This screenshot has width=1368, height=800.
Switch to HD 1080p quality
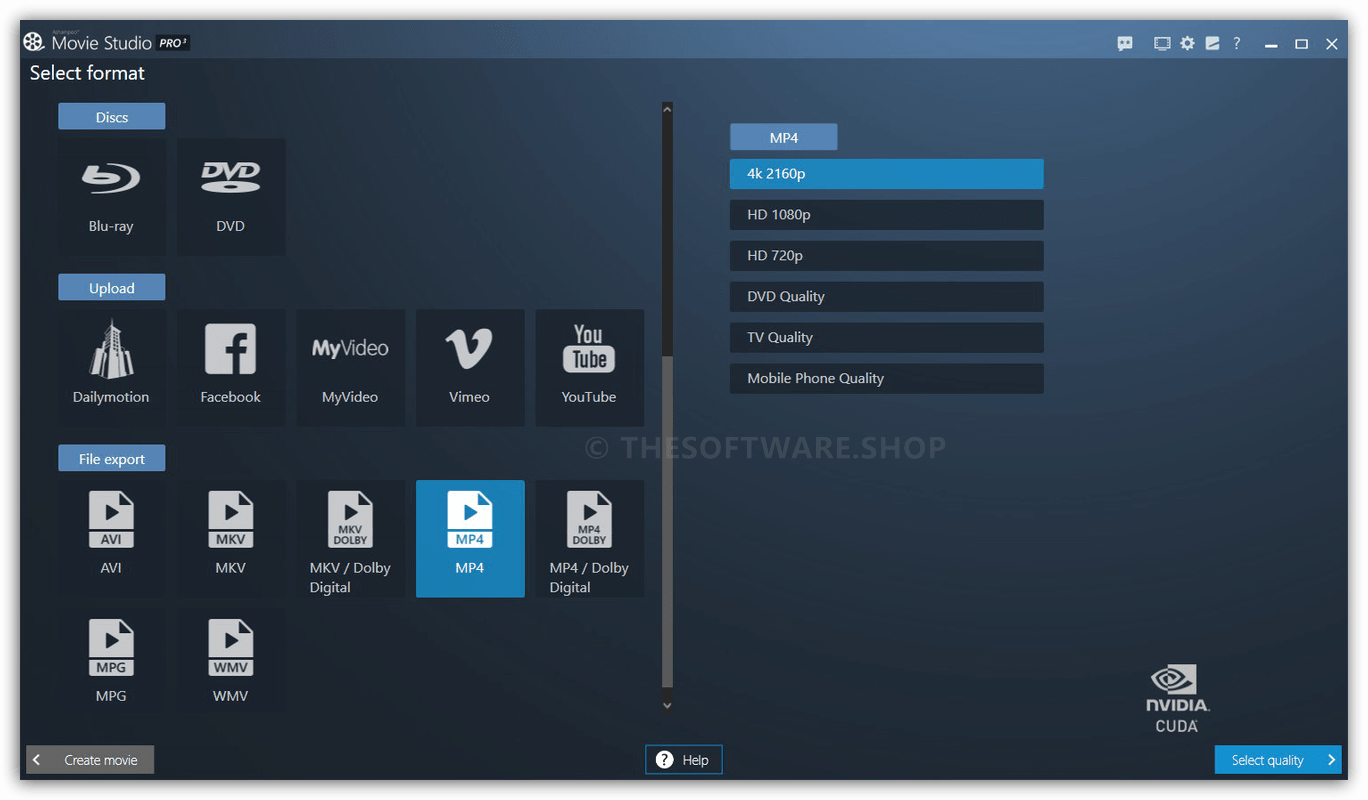pyautogui.click(x=886, y=214)
